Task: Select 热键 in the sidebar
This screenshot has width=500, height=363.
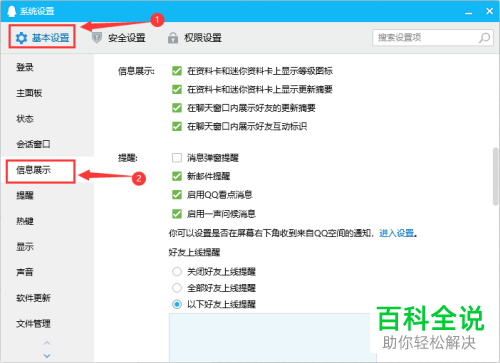Action: (x=25, y=221)
